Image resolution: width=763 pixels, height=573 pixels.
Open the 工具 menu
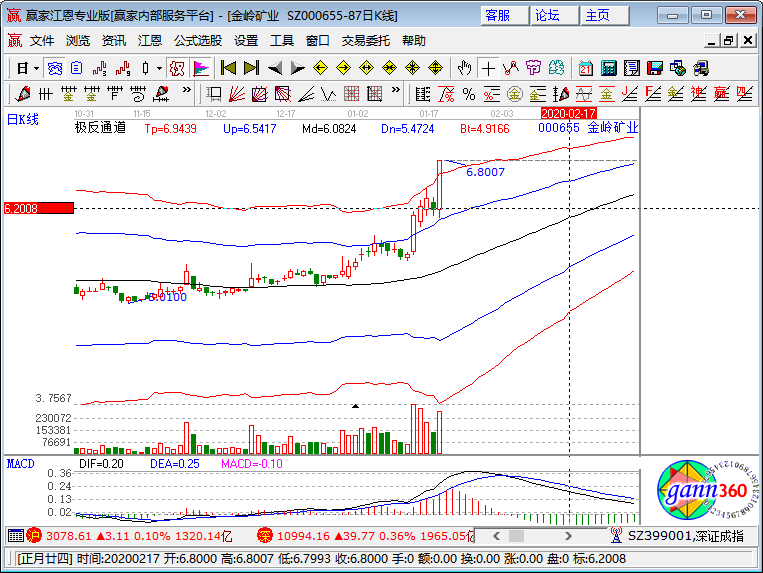click(x=282, y=41)
